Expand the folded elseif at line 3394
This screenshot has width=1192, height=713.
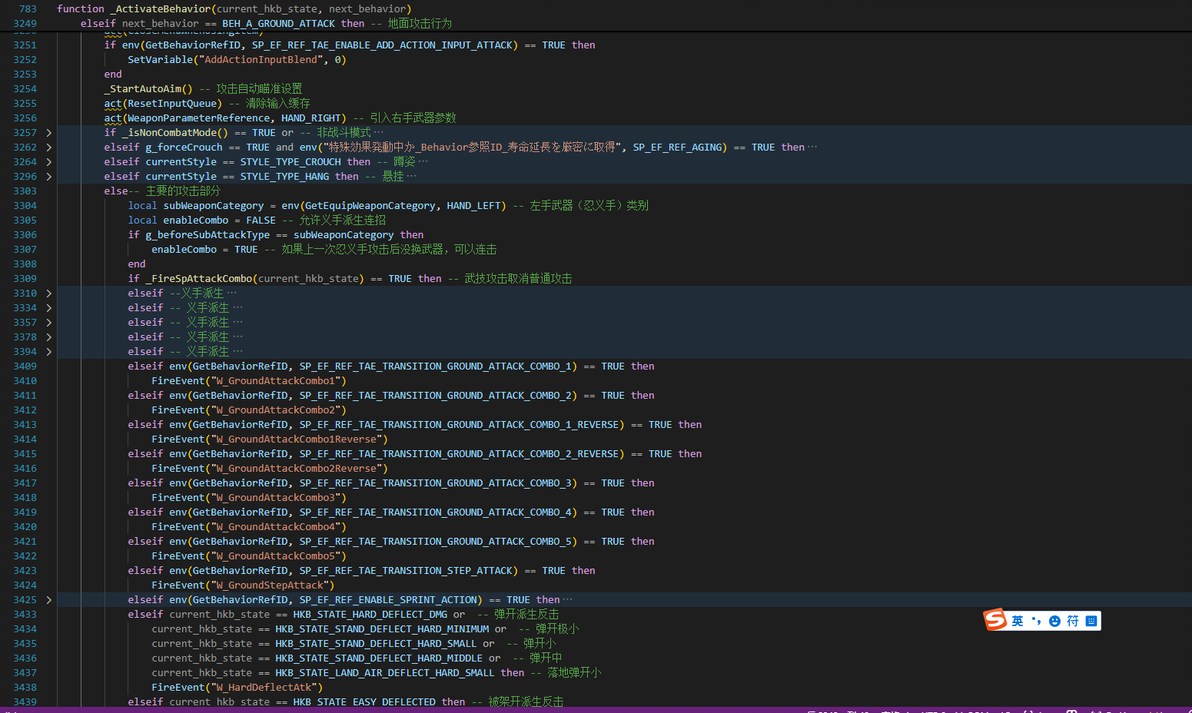[49, 352]
